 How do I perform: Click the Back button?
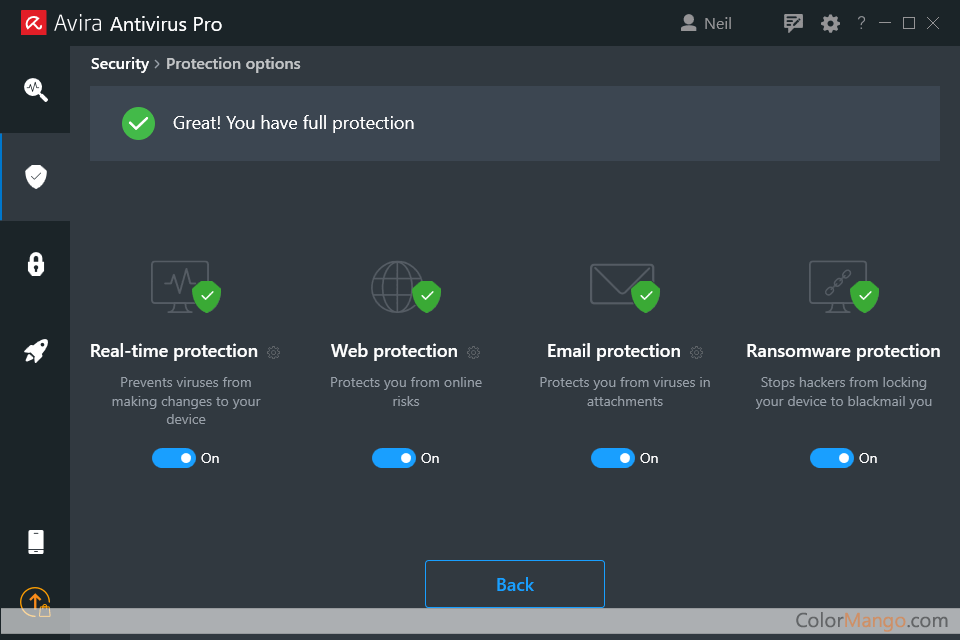click(514, 584)
